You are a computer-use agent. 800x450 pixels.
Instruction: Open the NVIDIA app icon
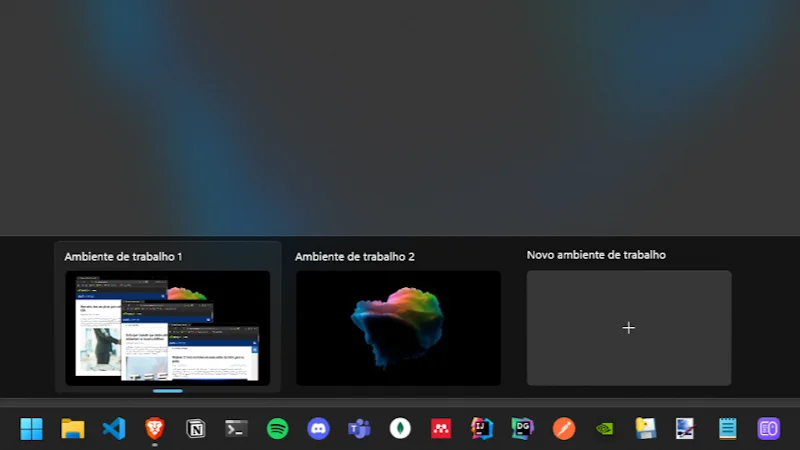[x=604, y=429]
